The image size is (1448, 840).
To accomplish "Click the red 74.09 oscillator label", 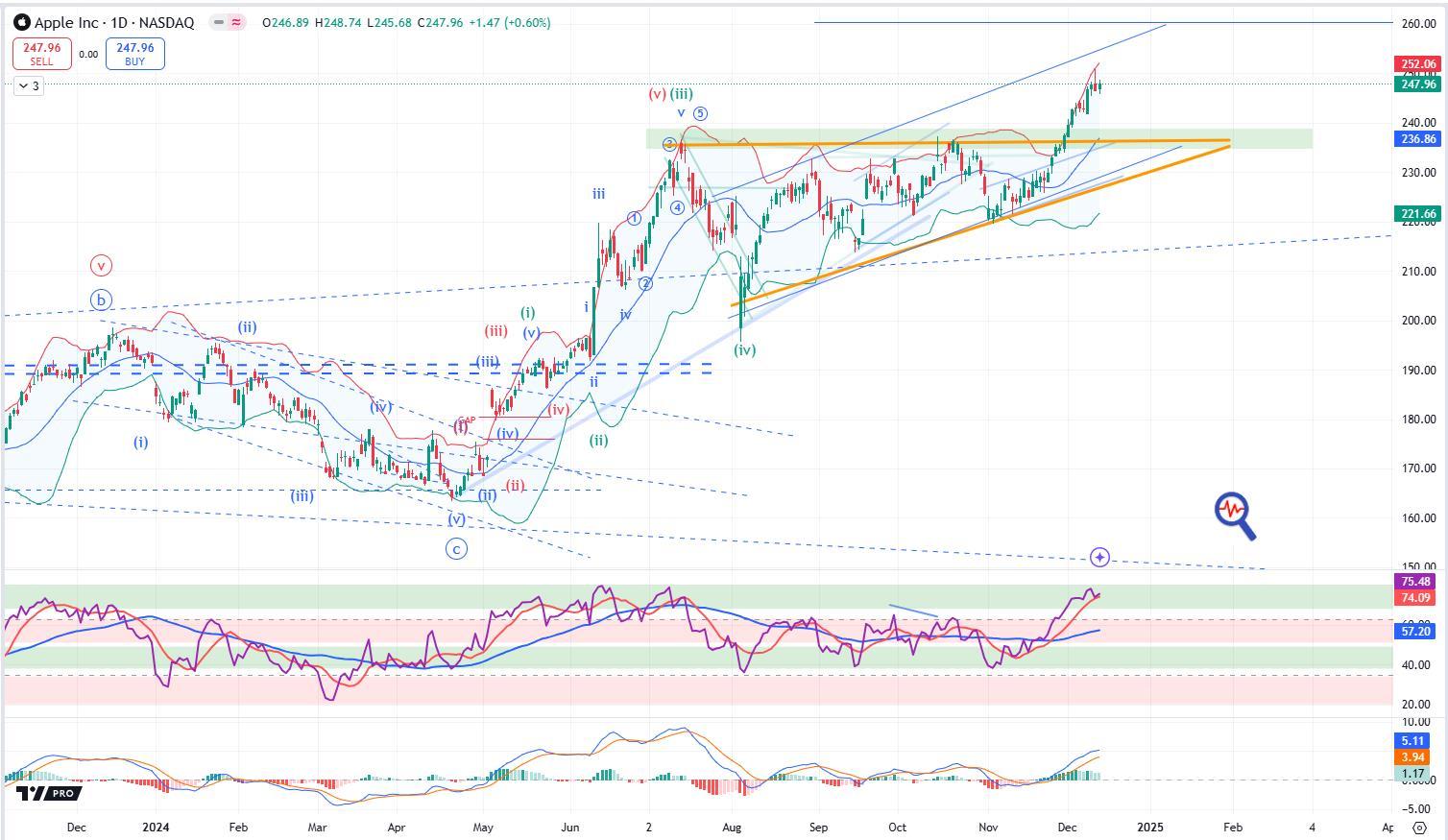I will 1415,597.
